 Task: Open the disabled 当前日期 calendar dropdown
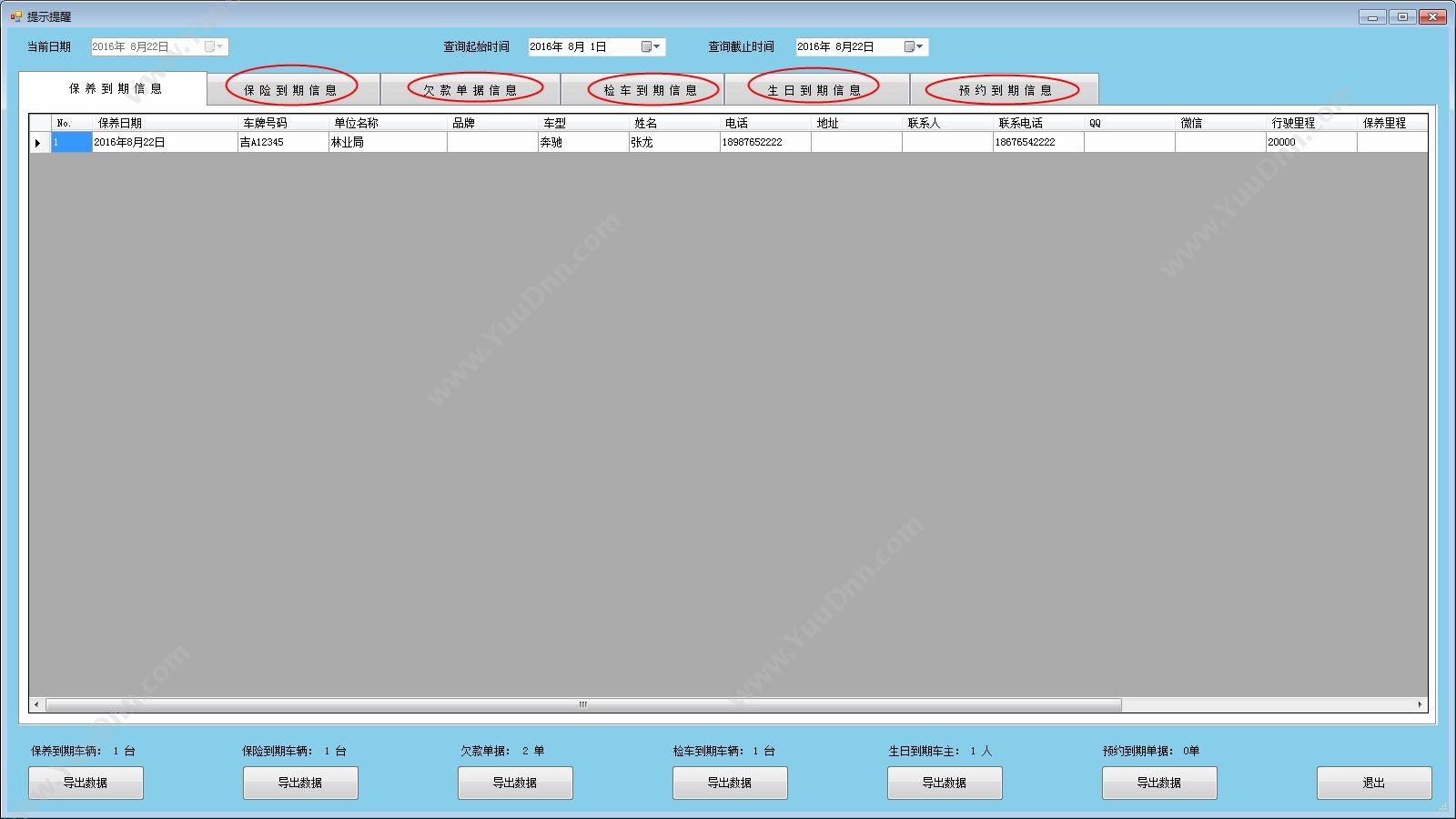[x=214, y=46]
